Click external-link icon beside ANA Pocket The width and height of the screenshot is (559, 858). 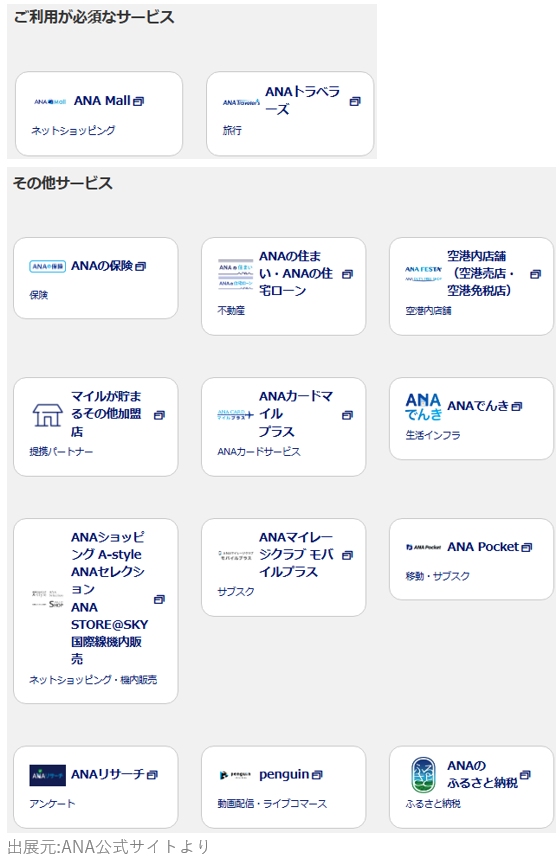tap(526, 547)
